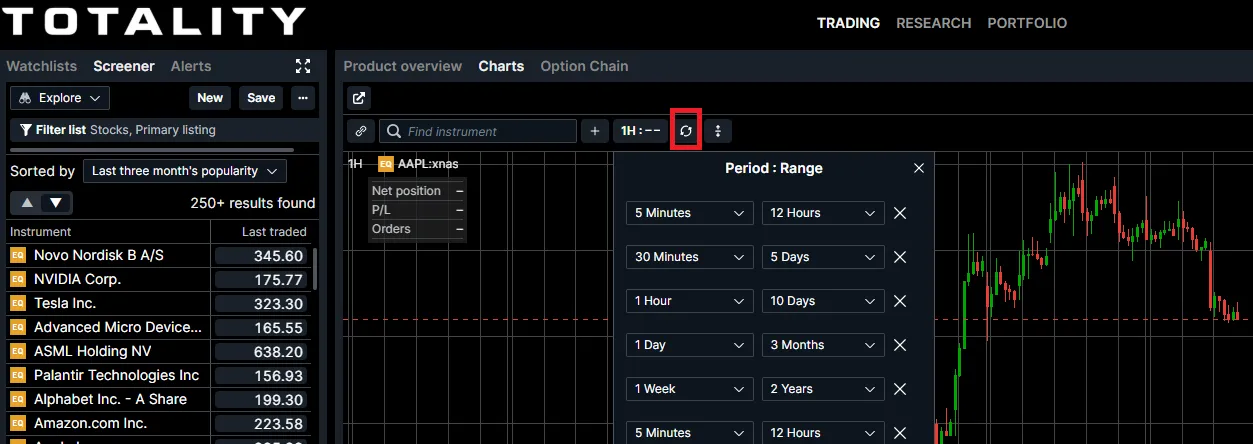Select the ASML Holding NV row
1253x444 pixels.
click(158, 351)
